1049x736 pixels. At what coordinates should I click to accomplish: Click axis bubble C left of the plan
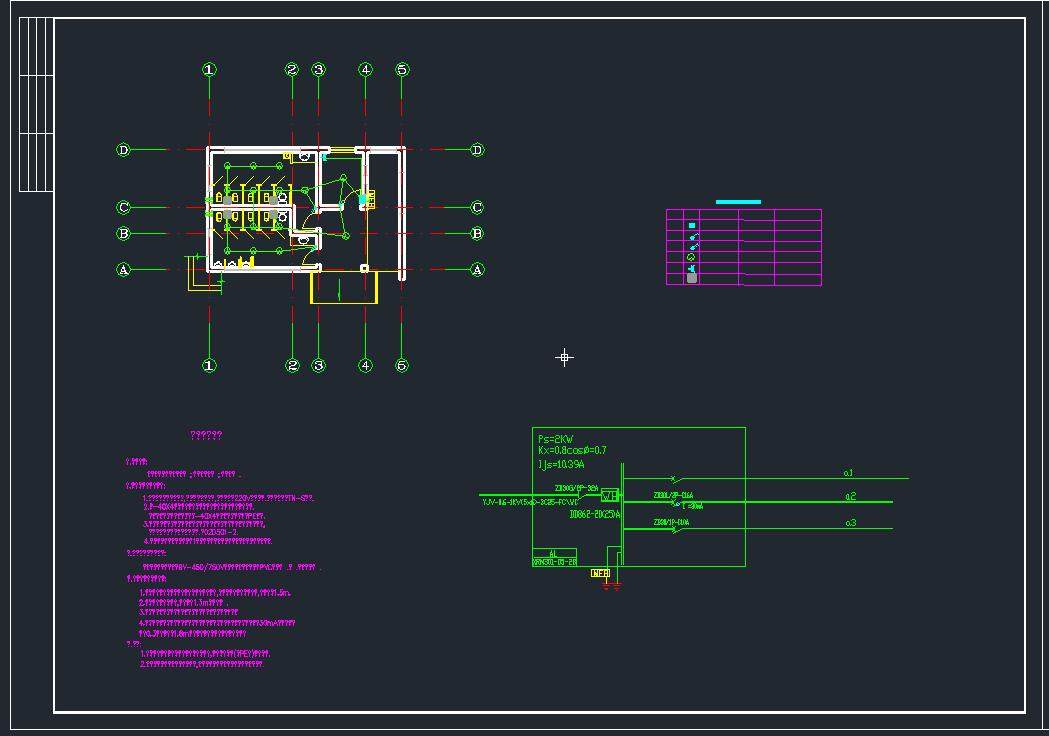click(x=124, y=207)
